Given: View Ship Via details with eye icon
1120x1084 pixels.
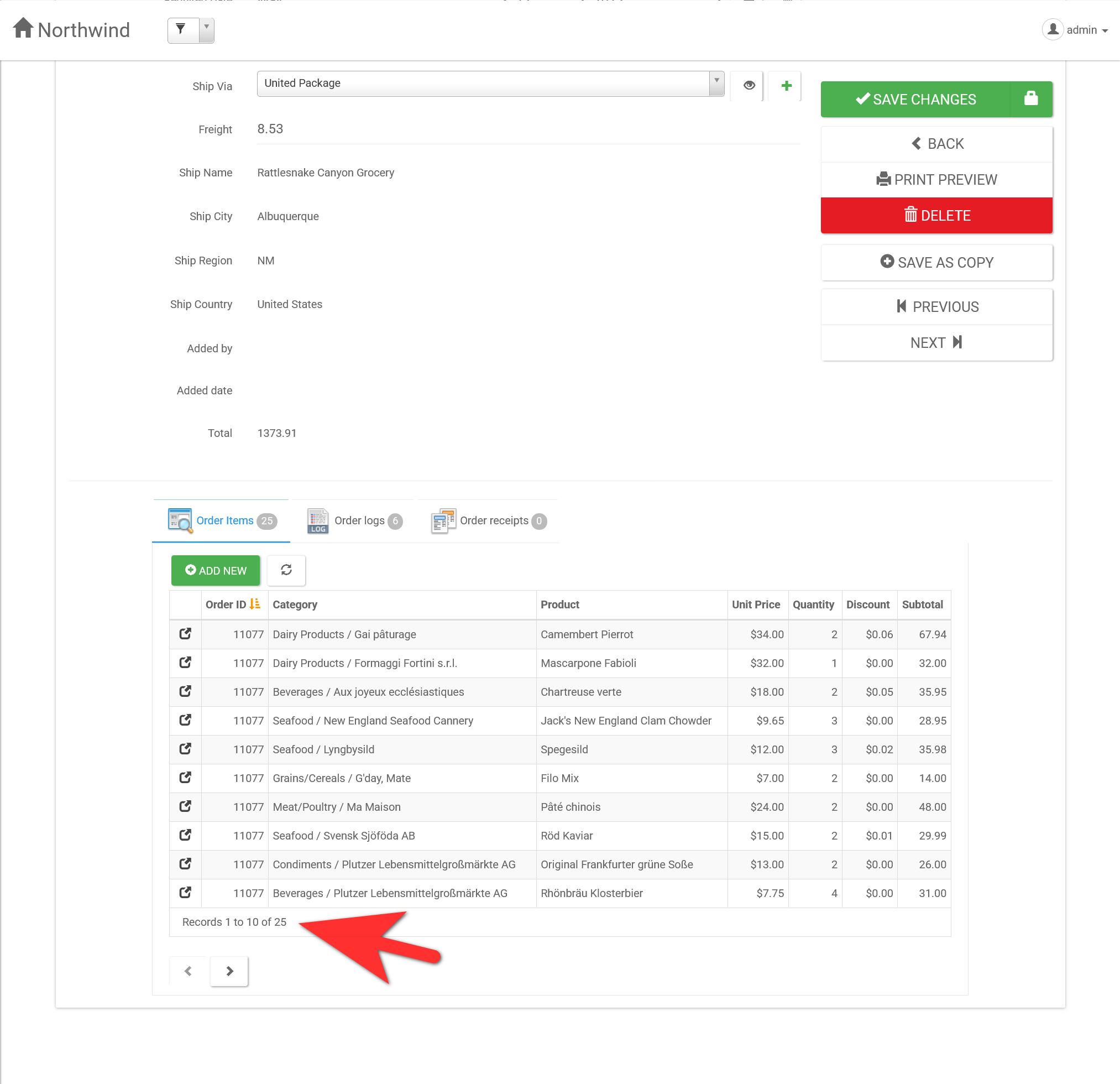Looking at the screenshot, I should [749, 85].
